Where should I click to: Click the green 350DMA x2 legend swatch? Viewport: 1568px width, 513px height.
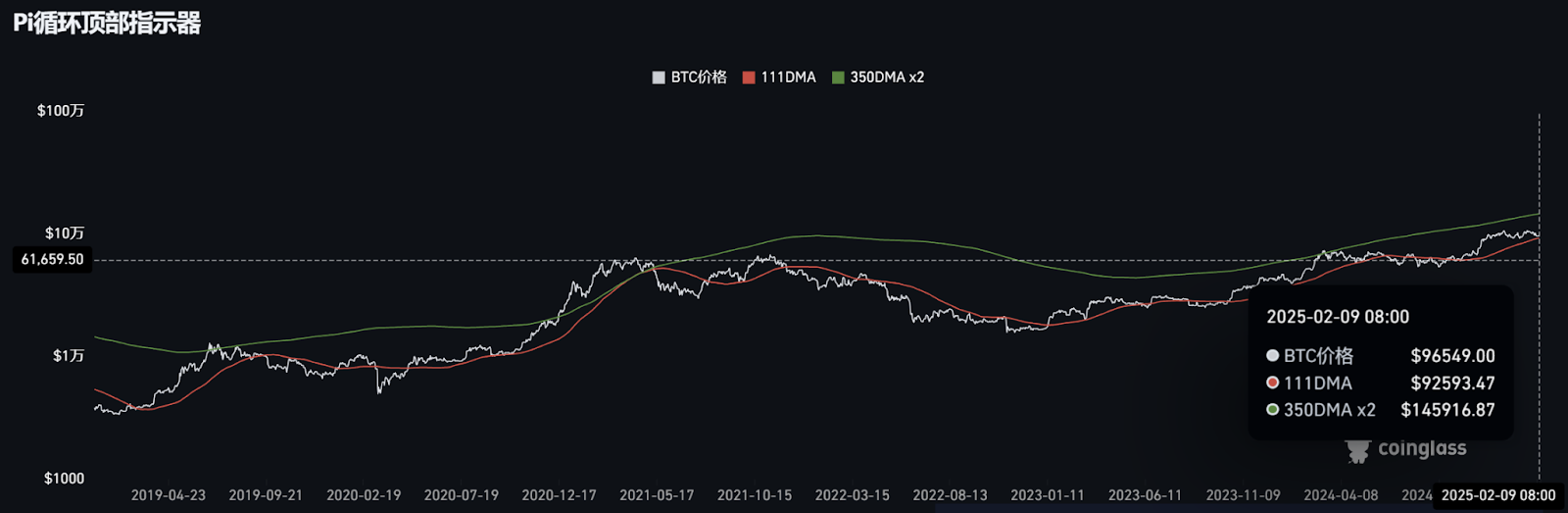coord(838,77)
